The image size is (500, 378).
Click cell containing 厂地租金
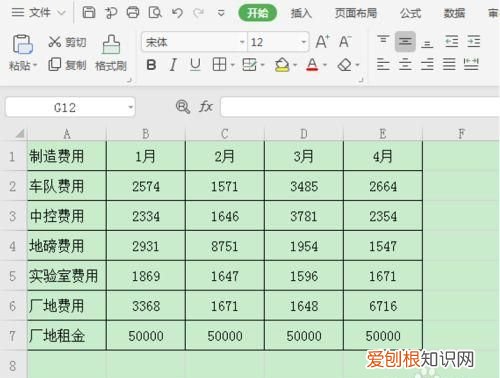pos(67,336)
